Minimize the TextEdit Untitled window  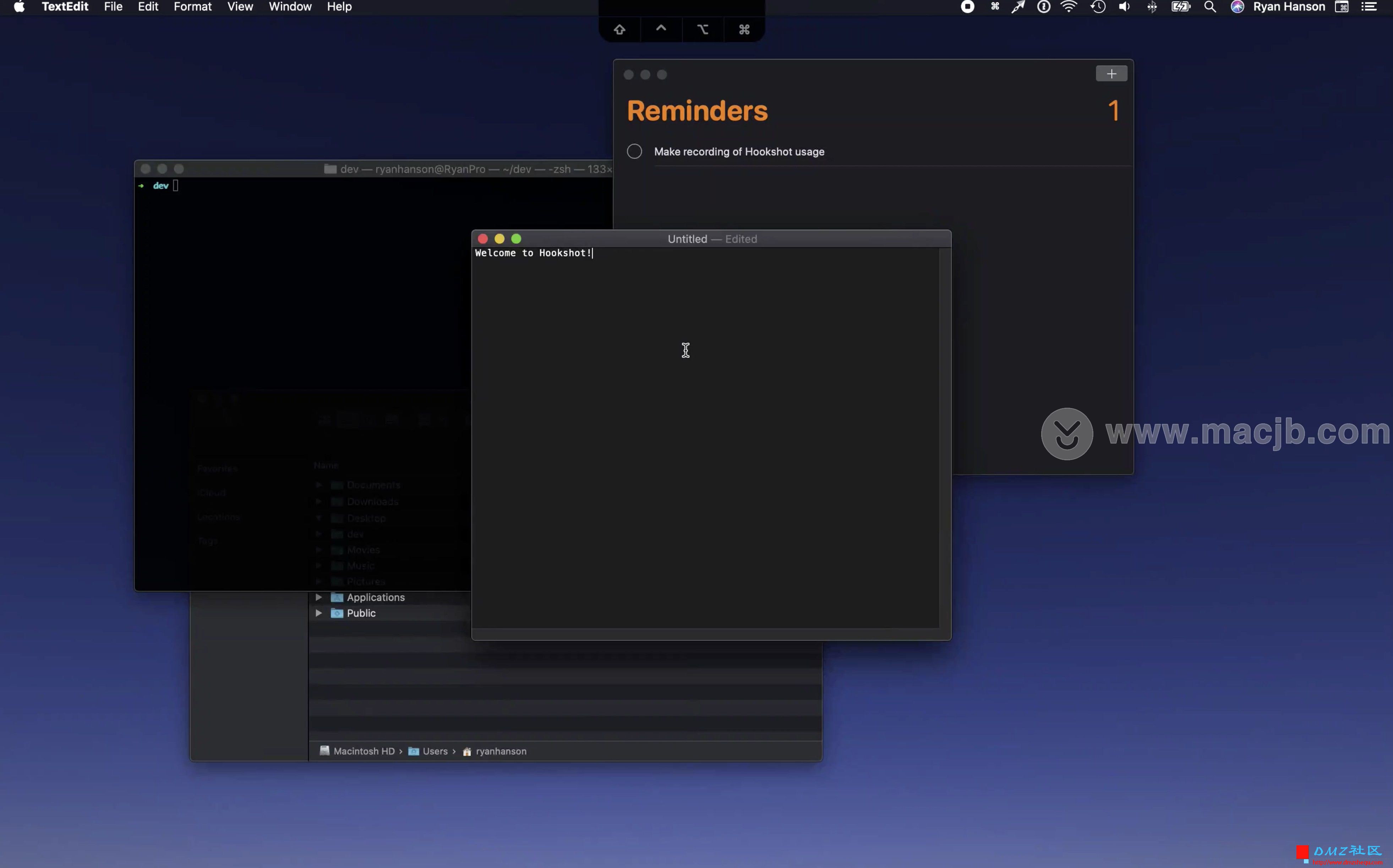tap(499, 239)
